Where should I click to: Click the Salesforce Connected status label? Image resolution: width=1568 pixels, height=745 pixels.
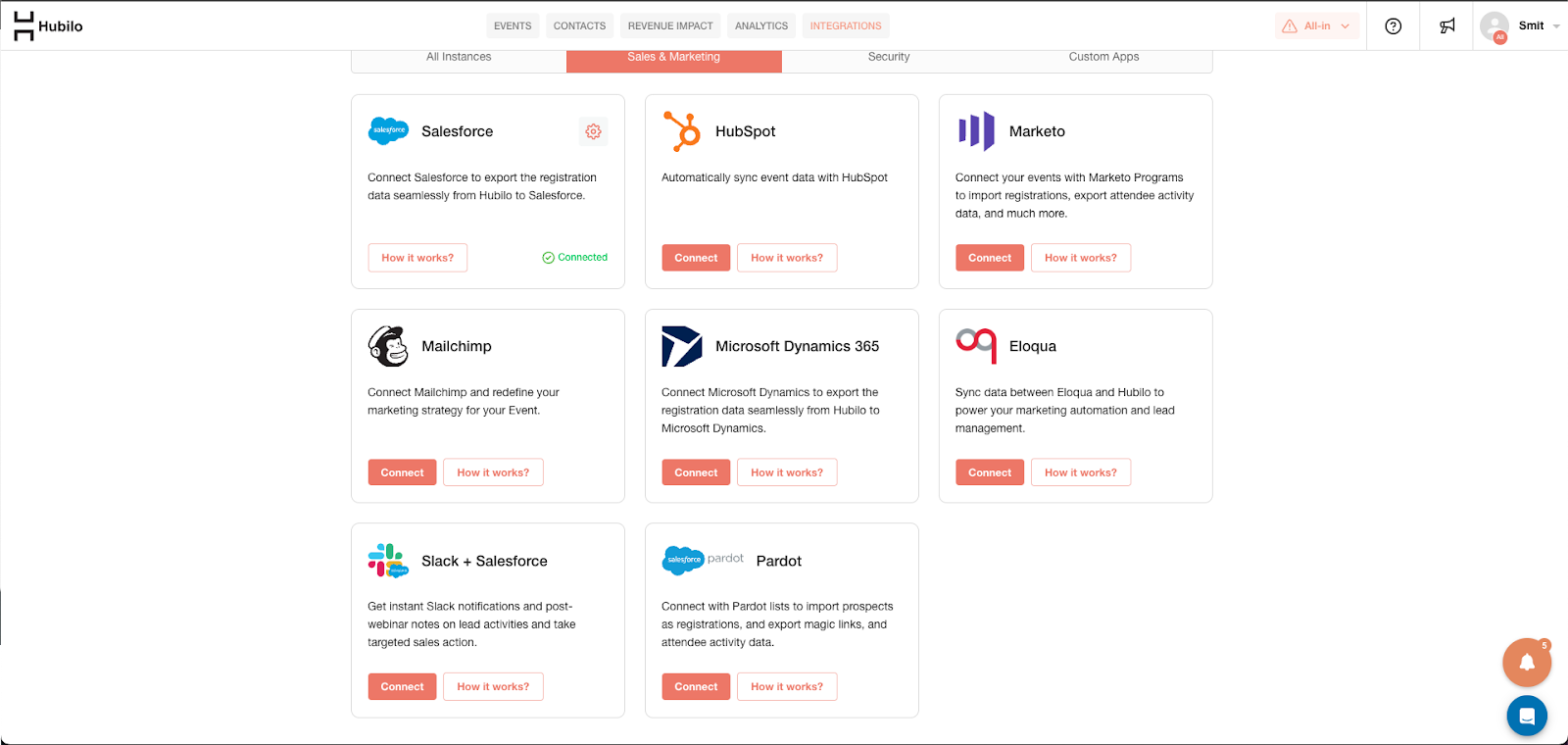(575, 258)
